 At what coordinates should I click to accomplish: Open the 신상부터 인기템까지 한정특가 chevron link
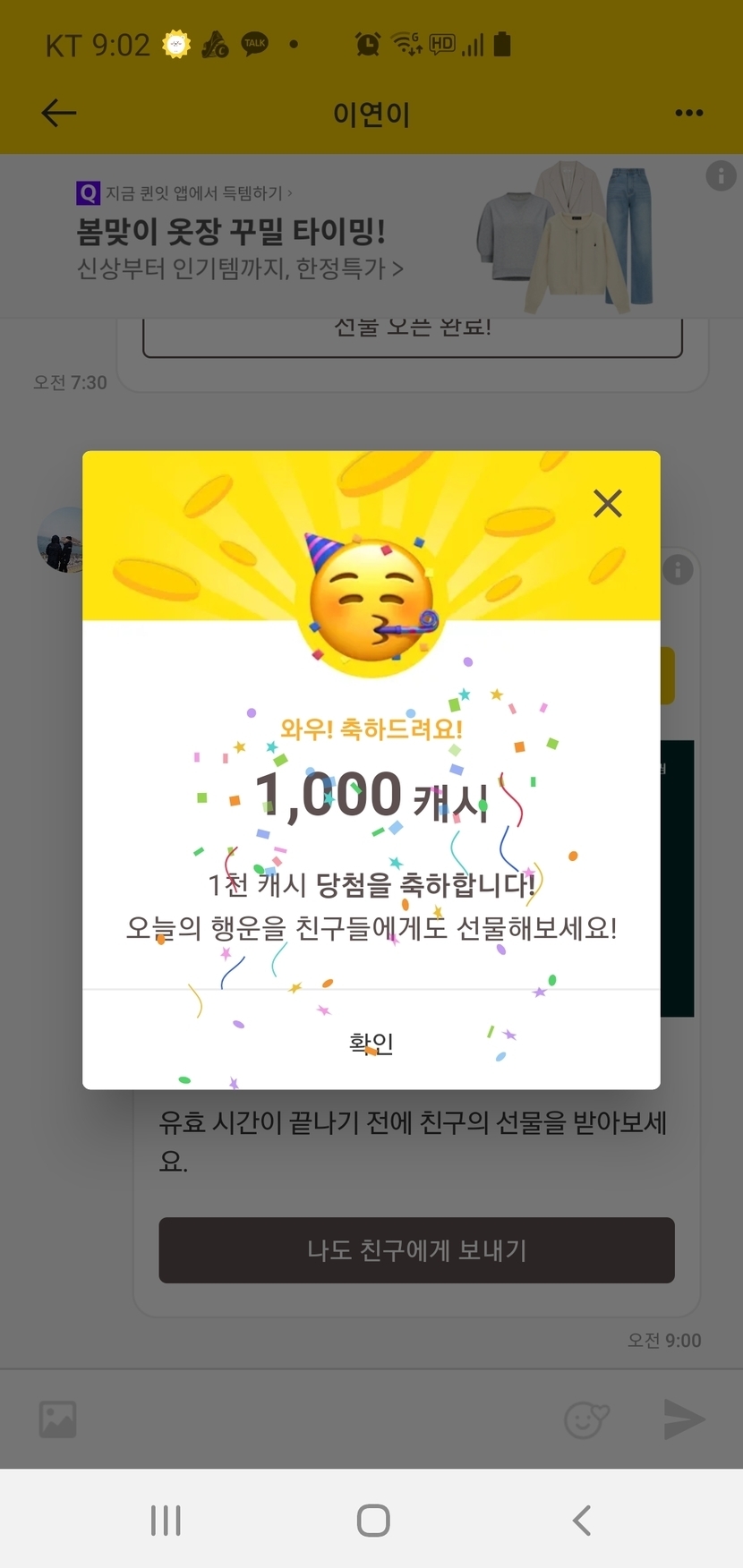point(240,268)
